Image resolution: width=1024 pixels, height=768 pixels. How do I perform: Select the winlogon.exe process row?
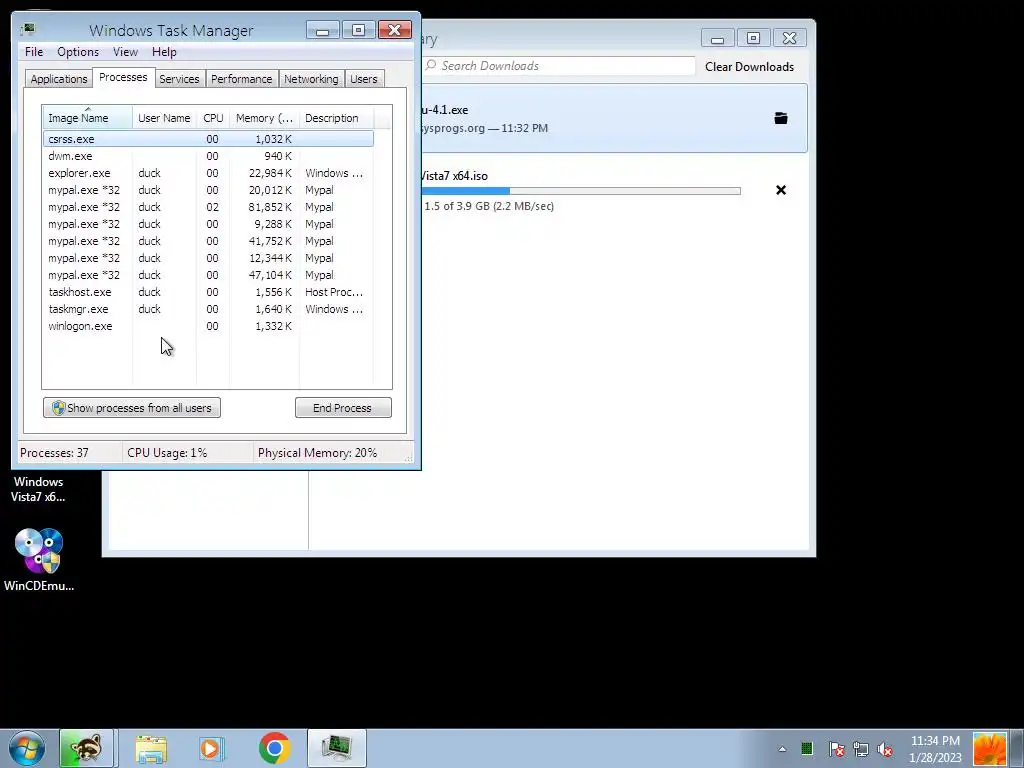208,326
